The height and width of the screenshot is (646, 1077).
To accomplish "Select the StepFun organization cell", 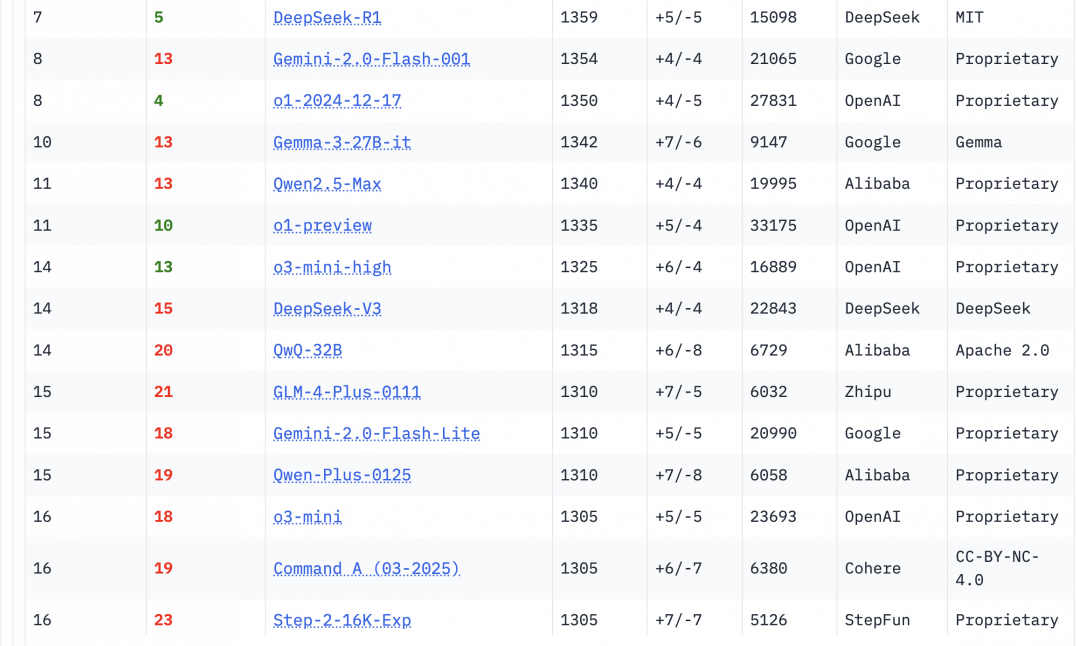I will point(877,620).
